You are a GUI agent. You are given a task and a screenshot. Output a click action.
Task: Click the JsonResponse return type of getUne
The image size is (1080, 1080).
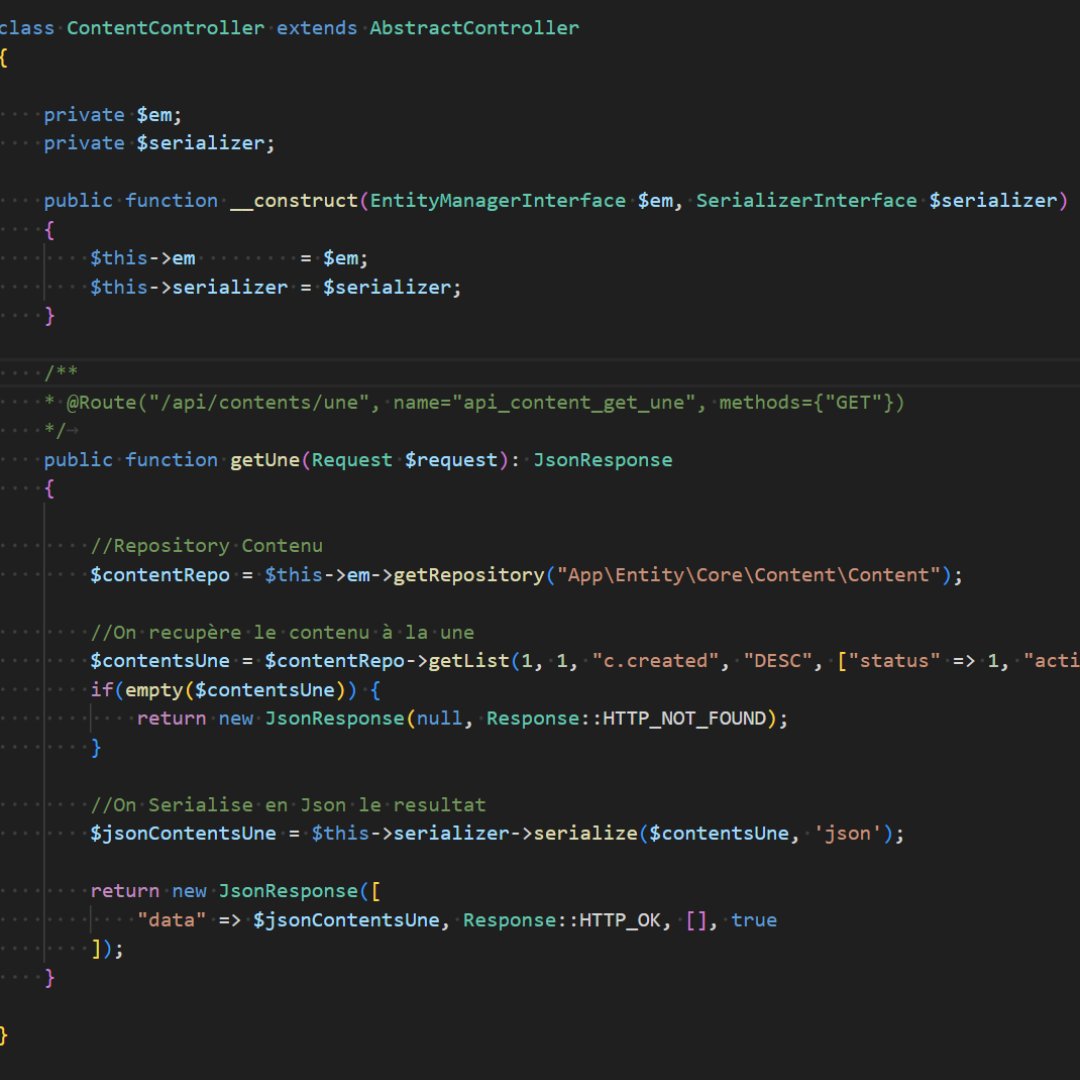click(x=603, y=460)
